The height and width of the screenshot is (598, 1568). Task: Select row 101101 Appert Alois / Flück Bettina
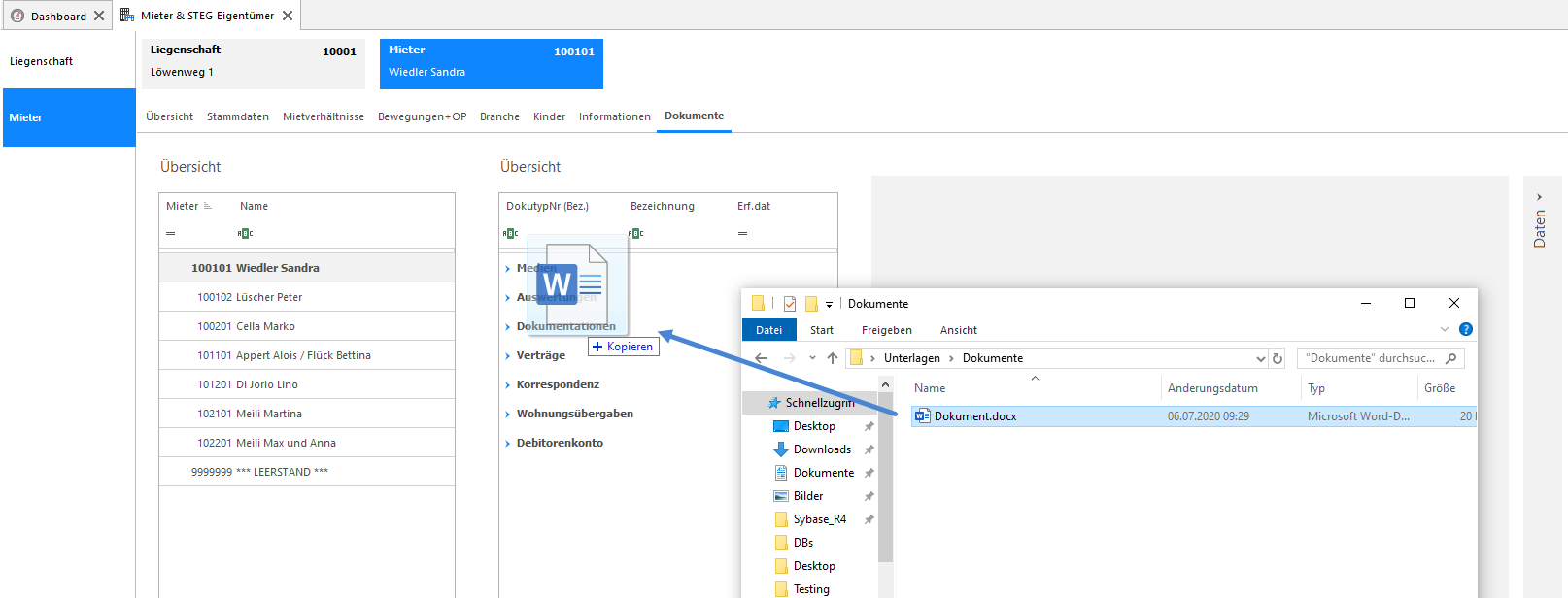click(x=307, y=355)
